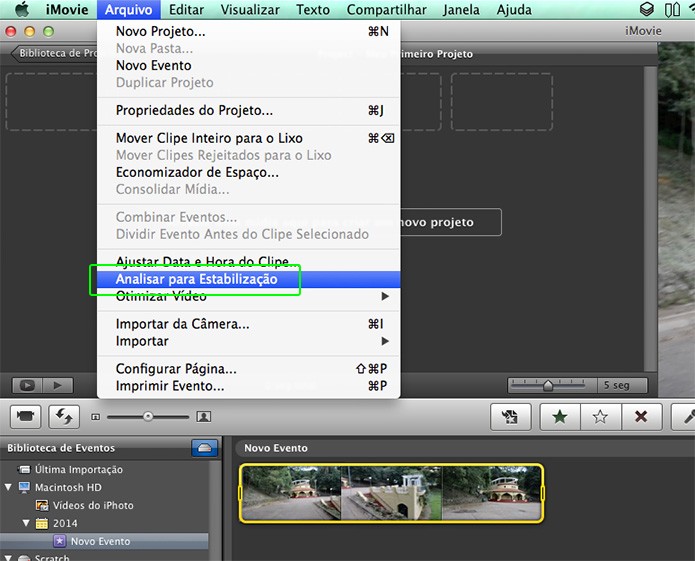Click the Biblioteca de Projetos back button
The width and height of the screenshot is (695, 561).
[x=54, y=53]
